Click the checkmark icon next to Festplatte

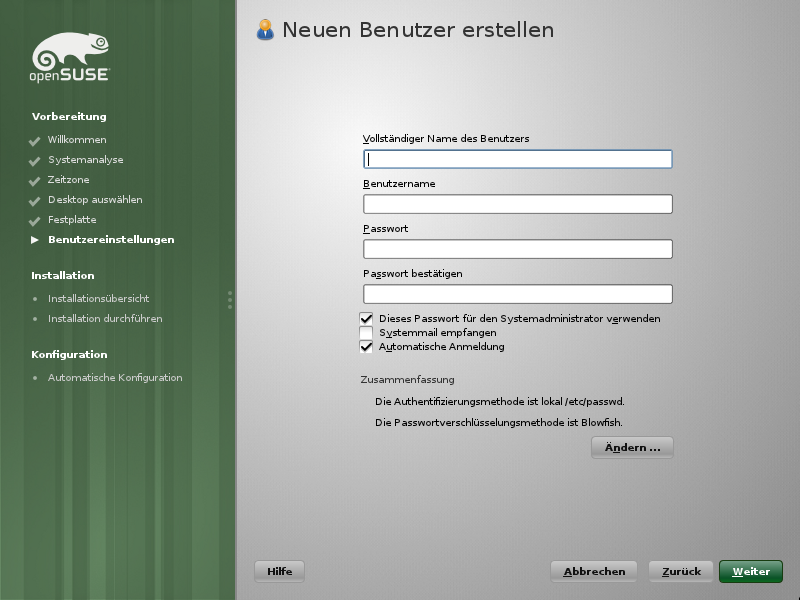click(35, 221)
